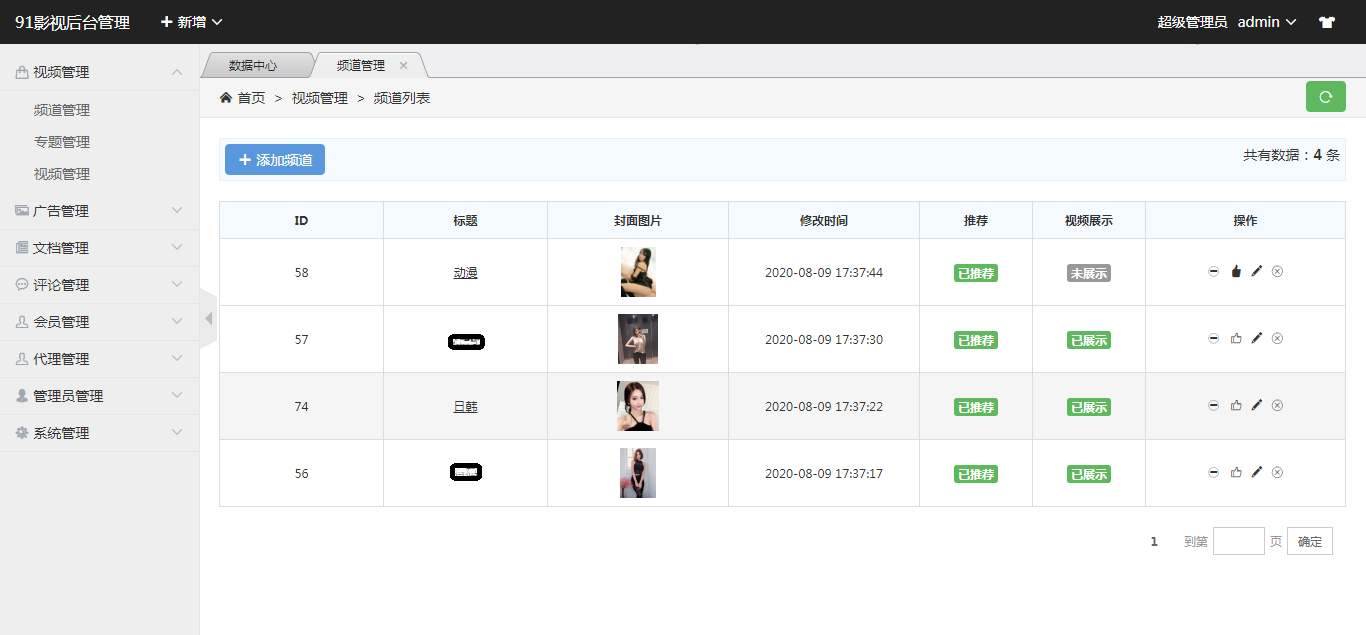Open the 新增 dropdown in top bar

coord(191,22)
